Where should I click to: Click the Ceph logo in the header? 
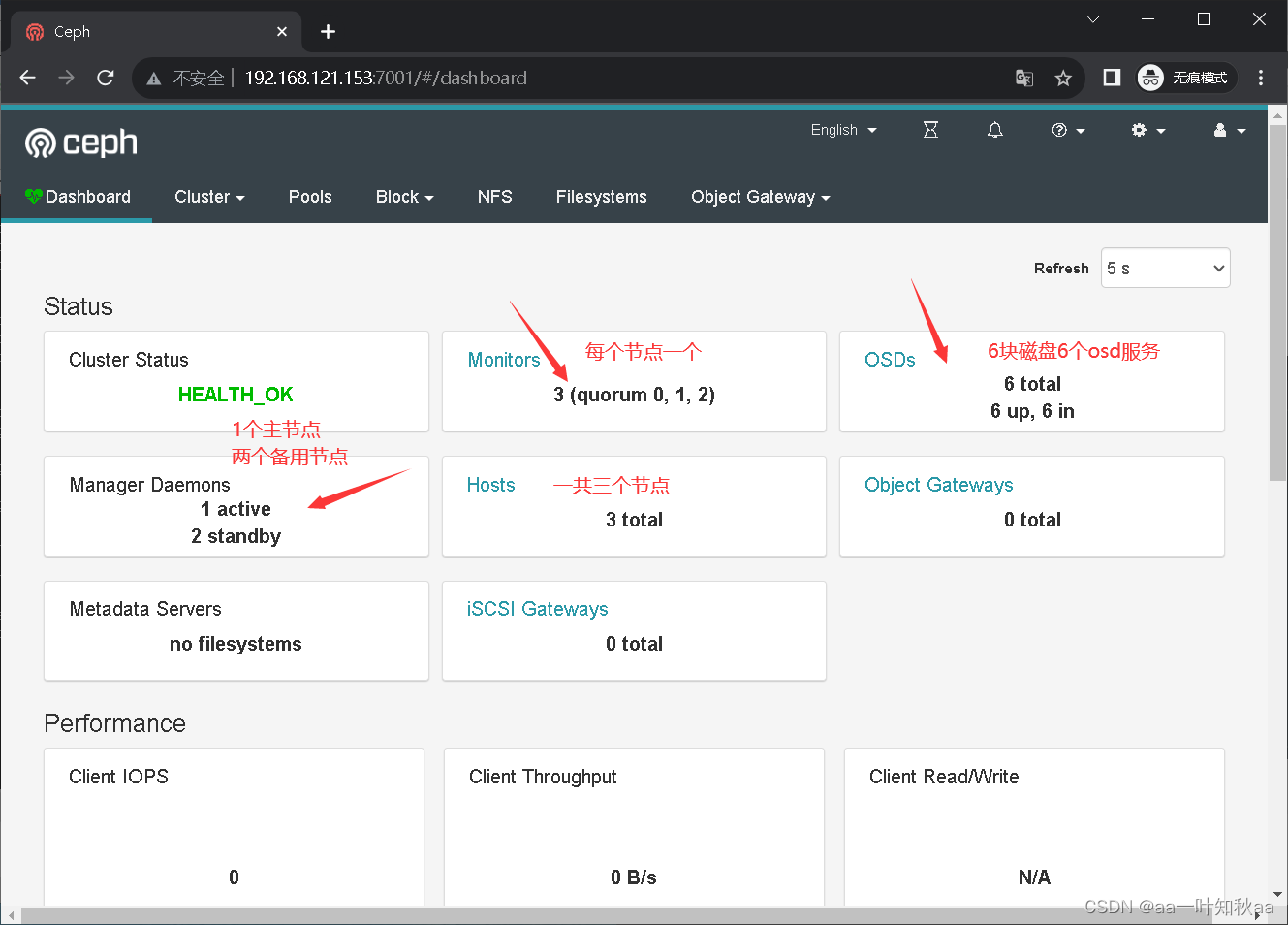click(81, 144)
